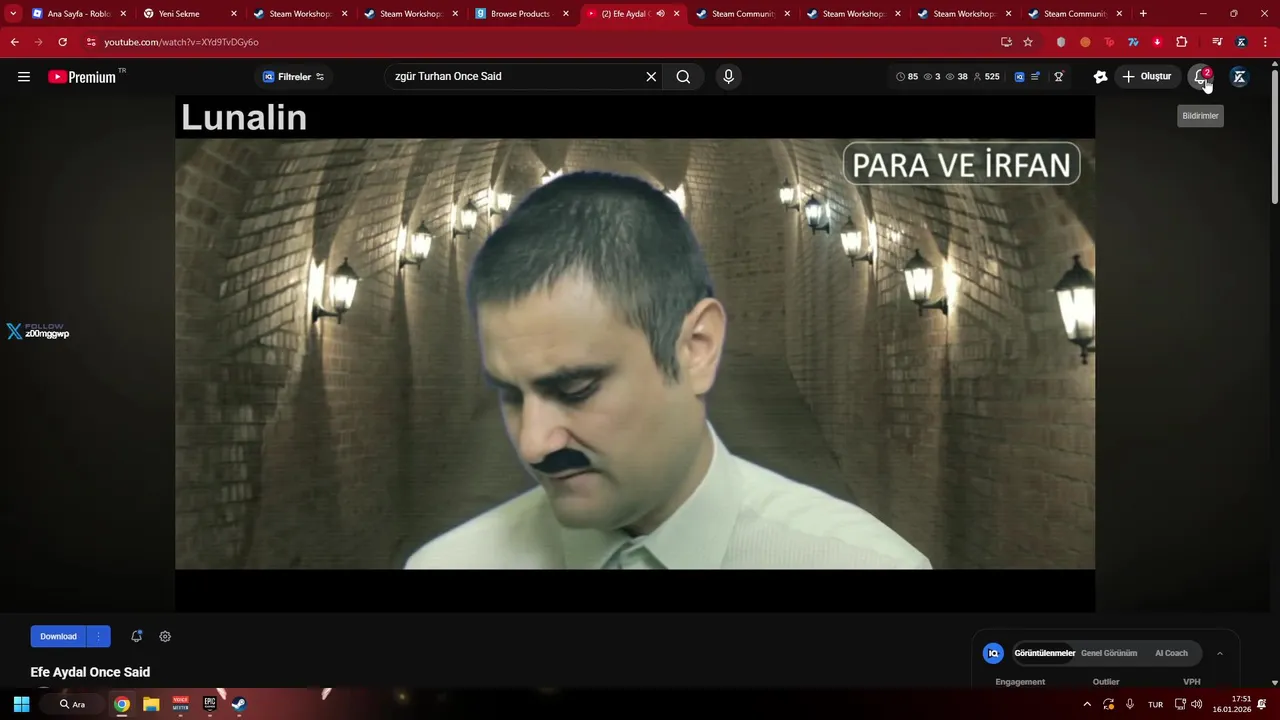Click the bell icon next to Download
1280x720 pixels.
(137, 636)
